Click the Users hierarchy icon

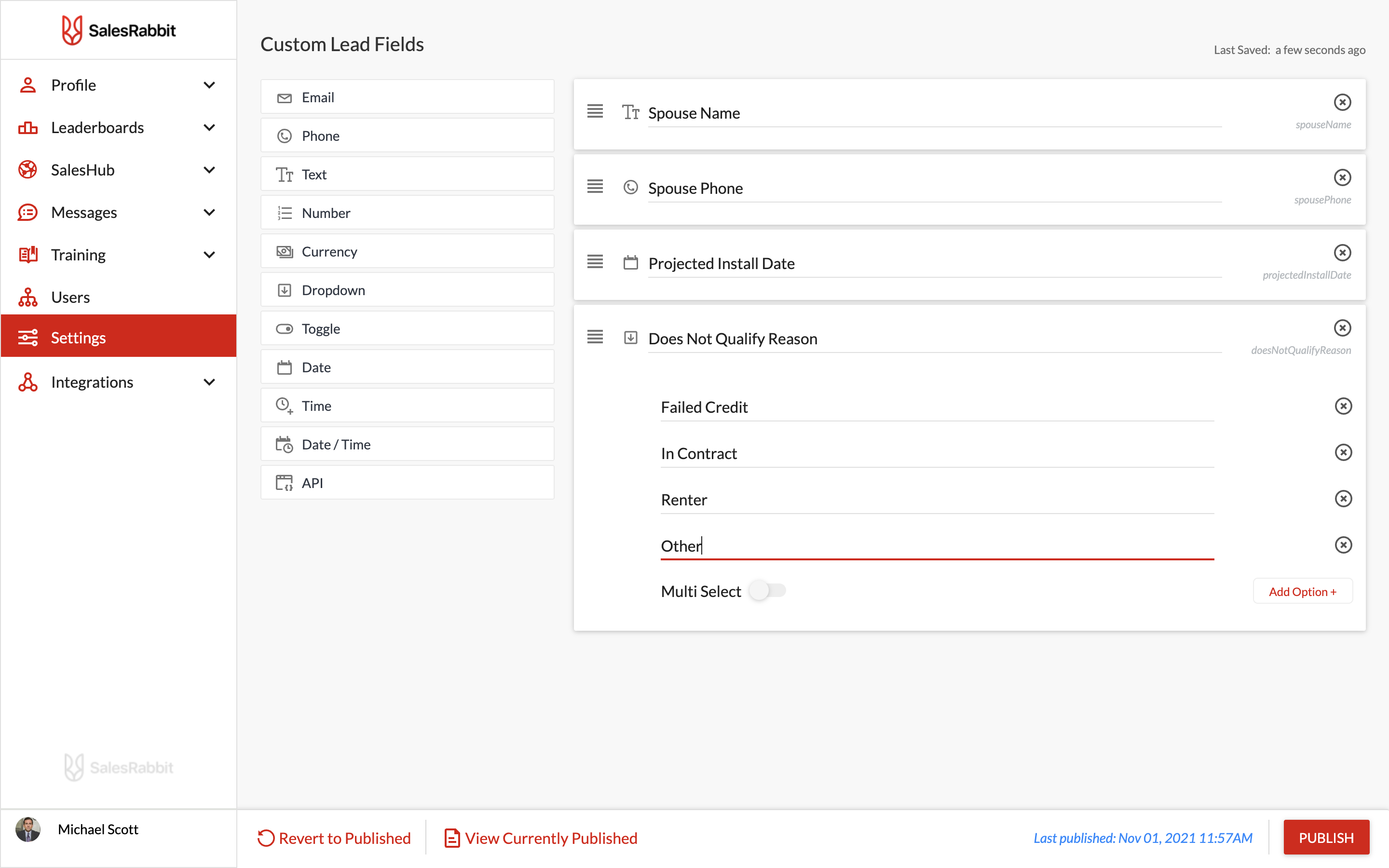27,298
